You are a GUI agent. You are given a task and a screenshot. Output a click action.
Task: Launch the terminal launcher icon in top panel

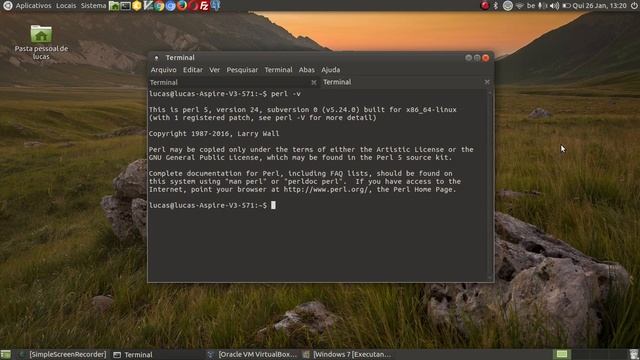[125, 6]
